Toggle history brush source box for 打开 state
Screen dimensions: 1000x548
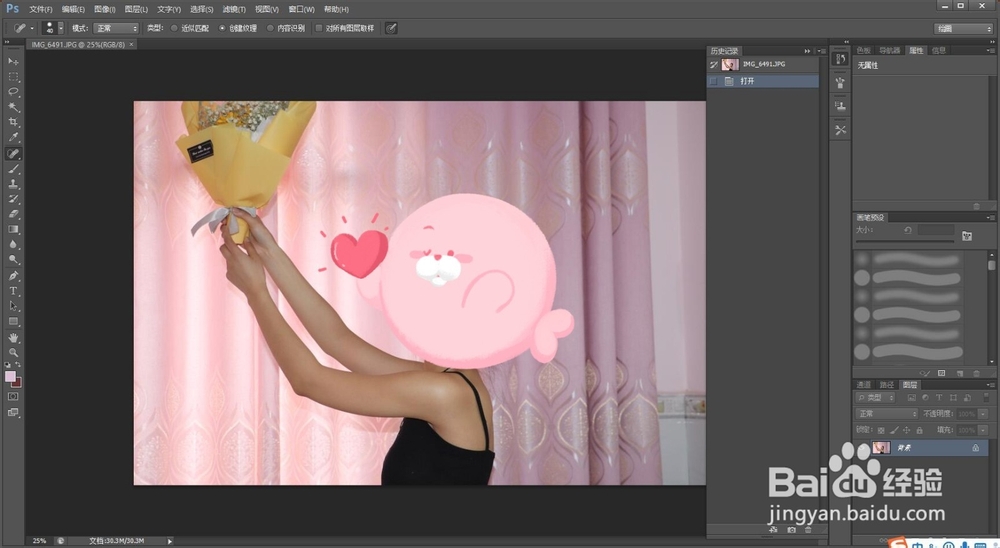714,81
